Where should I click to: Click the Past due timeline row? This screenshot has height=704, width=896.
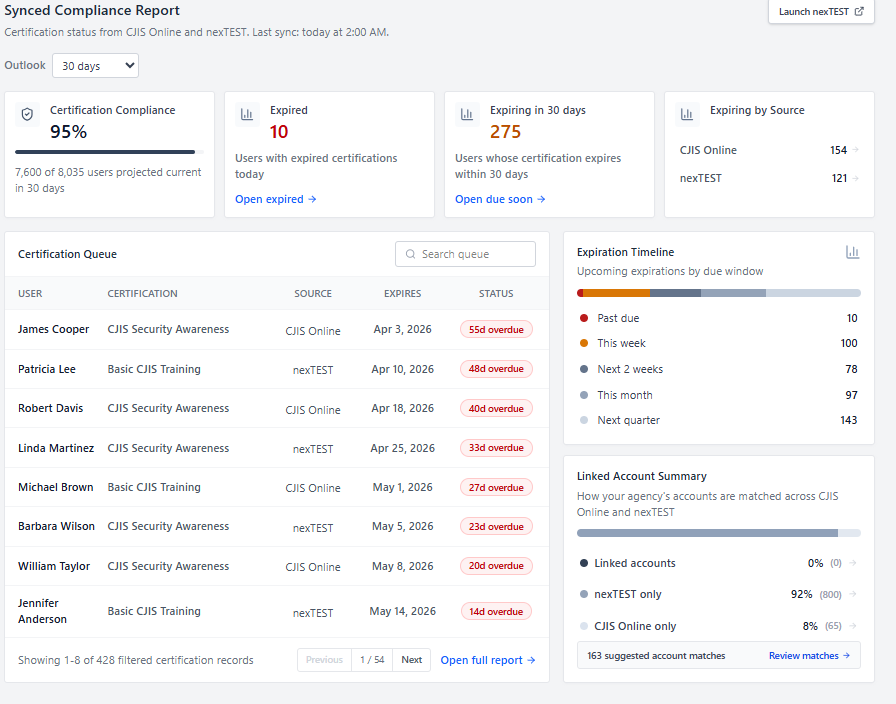pyautogui.click(x=718, y=318)
